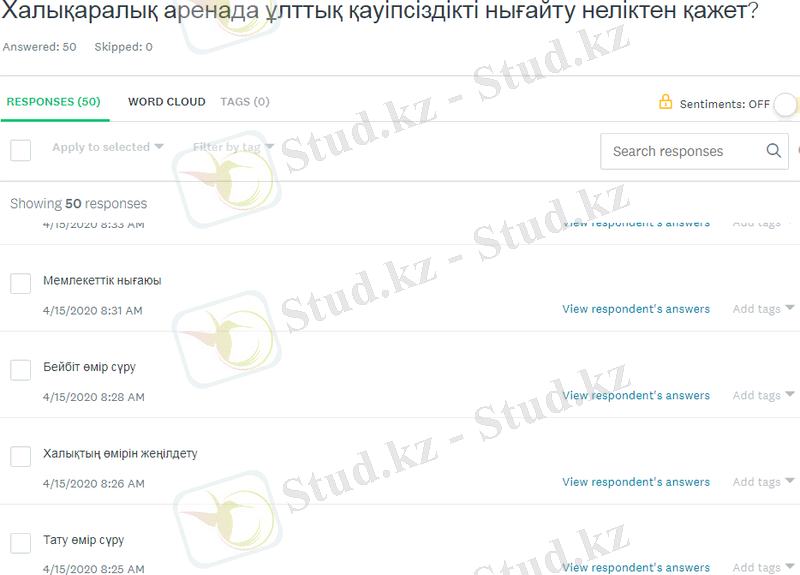Switch to the Word Cloud tab
800x575 pixels.
click(166, 102)
